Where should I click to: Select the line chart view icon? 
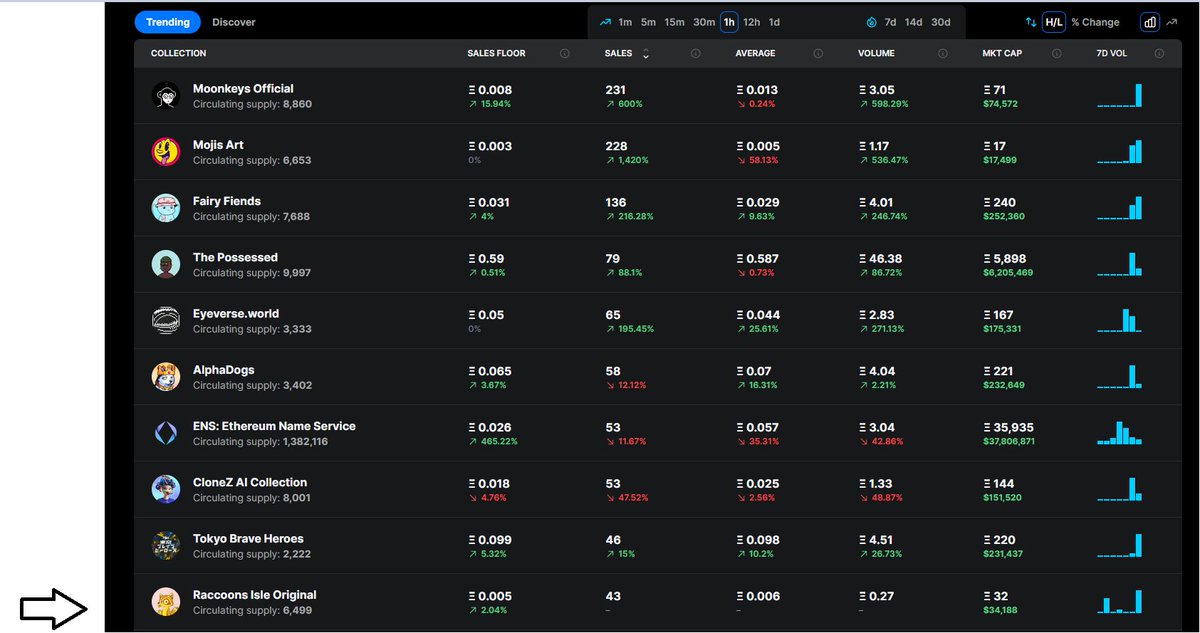[x=1172, y=22]
